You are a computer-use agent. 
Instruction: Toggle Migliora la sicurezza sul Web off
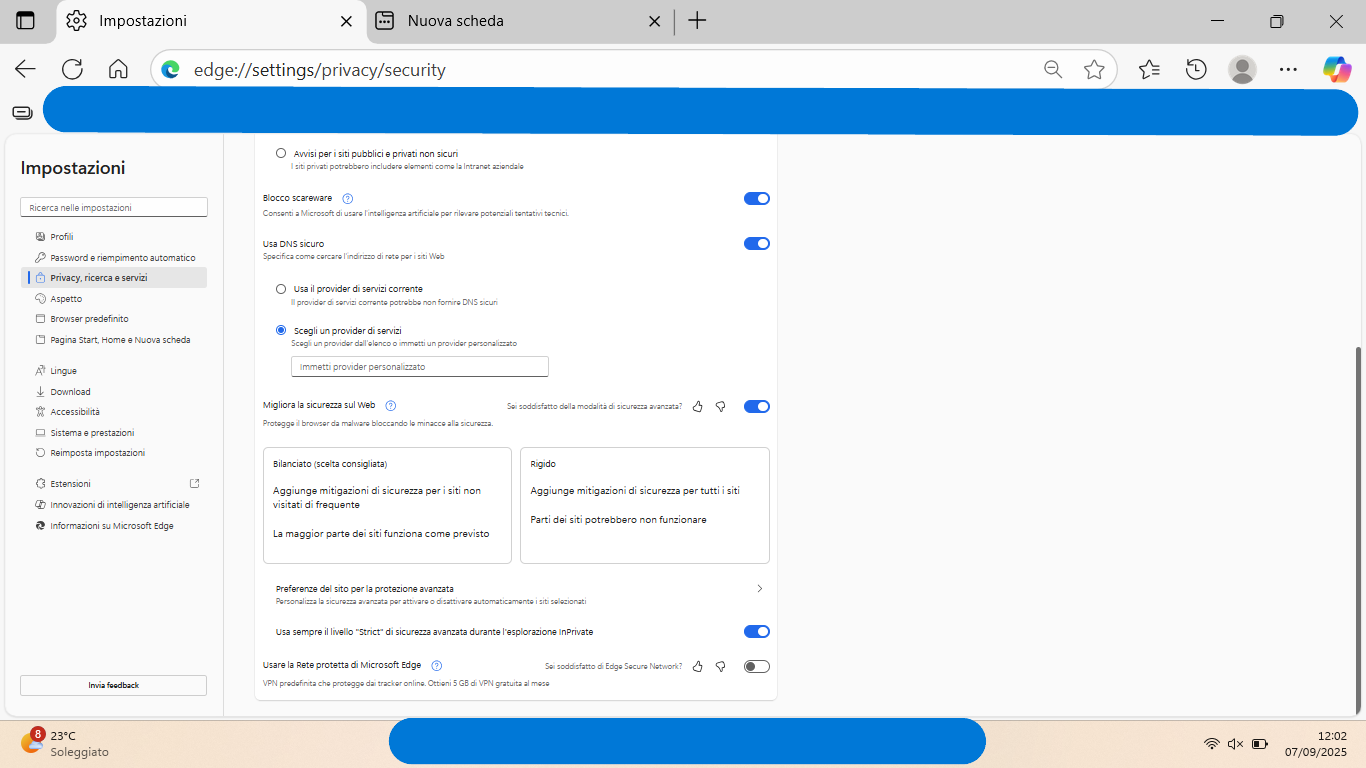(x=757, y=406)
